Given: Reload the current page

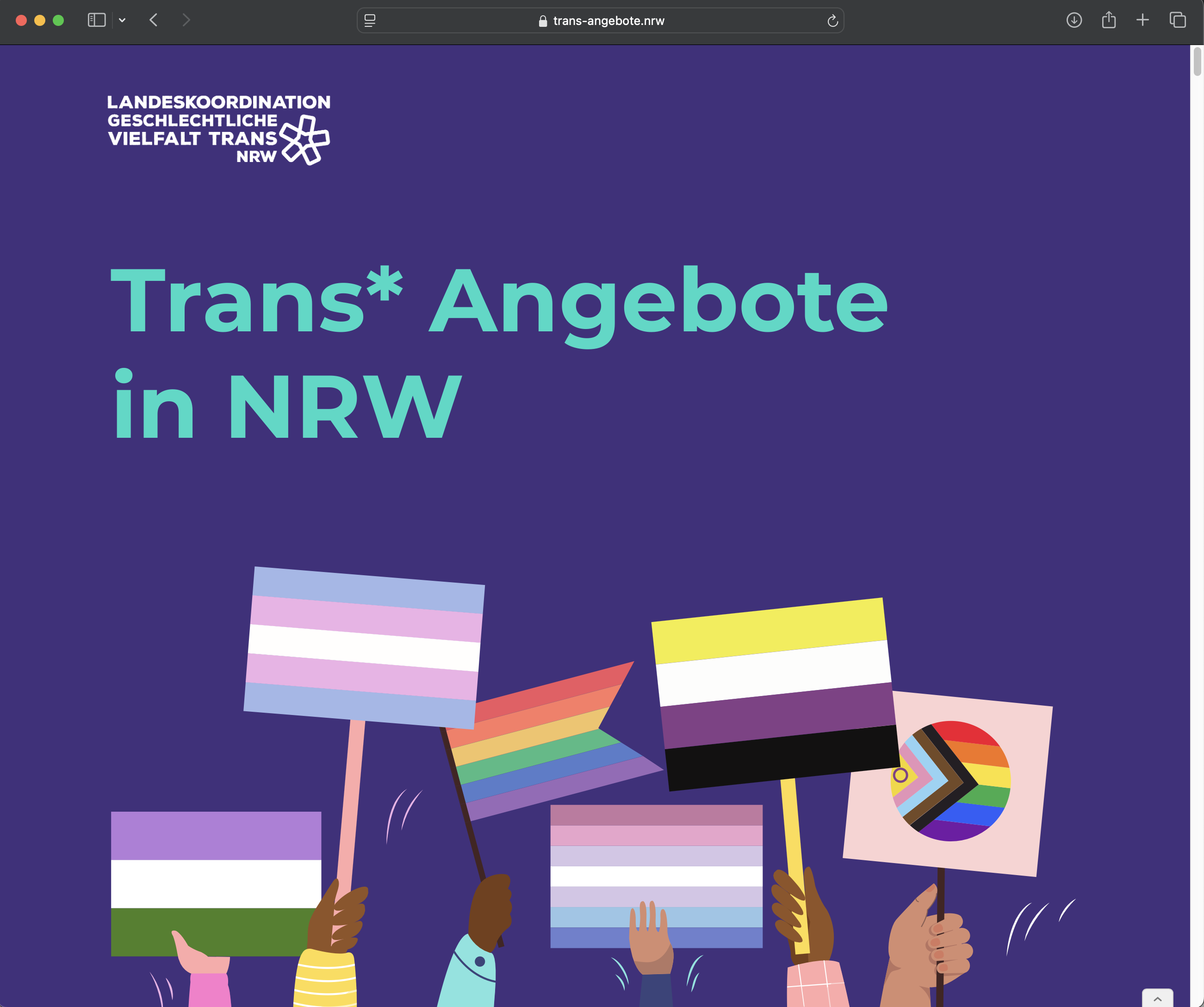Looking at the screenshot, I should 832,21.
